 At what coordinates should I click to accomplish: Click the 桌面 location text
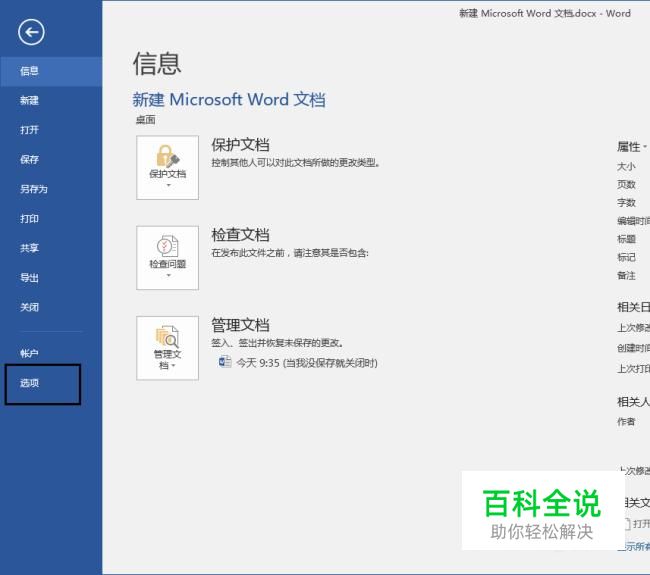click(146, 120)
